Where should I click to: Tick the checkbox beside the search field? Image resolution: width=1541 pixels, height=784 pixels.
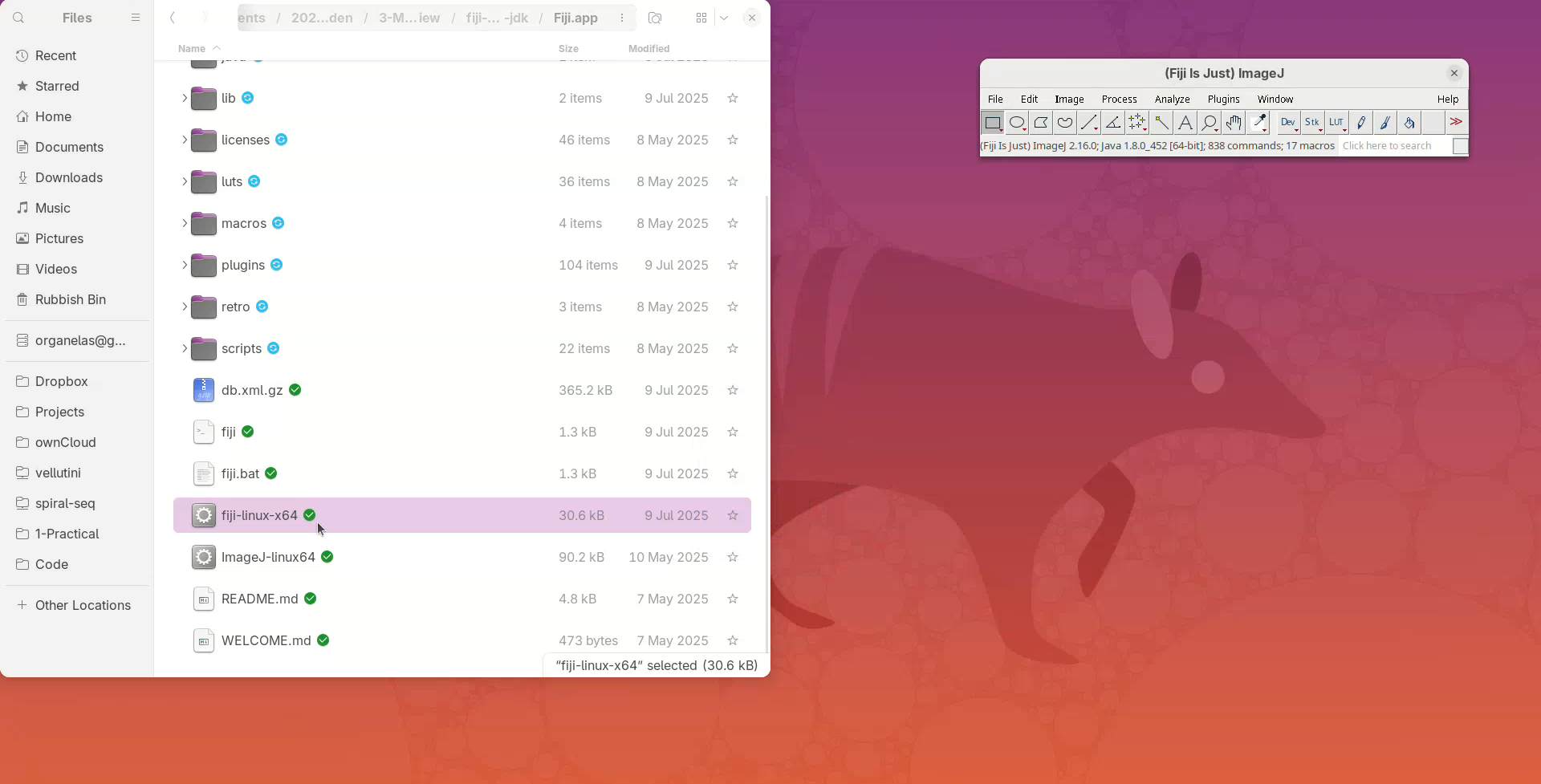coord(1460,146)
